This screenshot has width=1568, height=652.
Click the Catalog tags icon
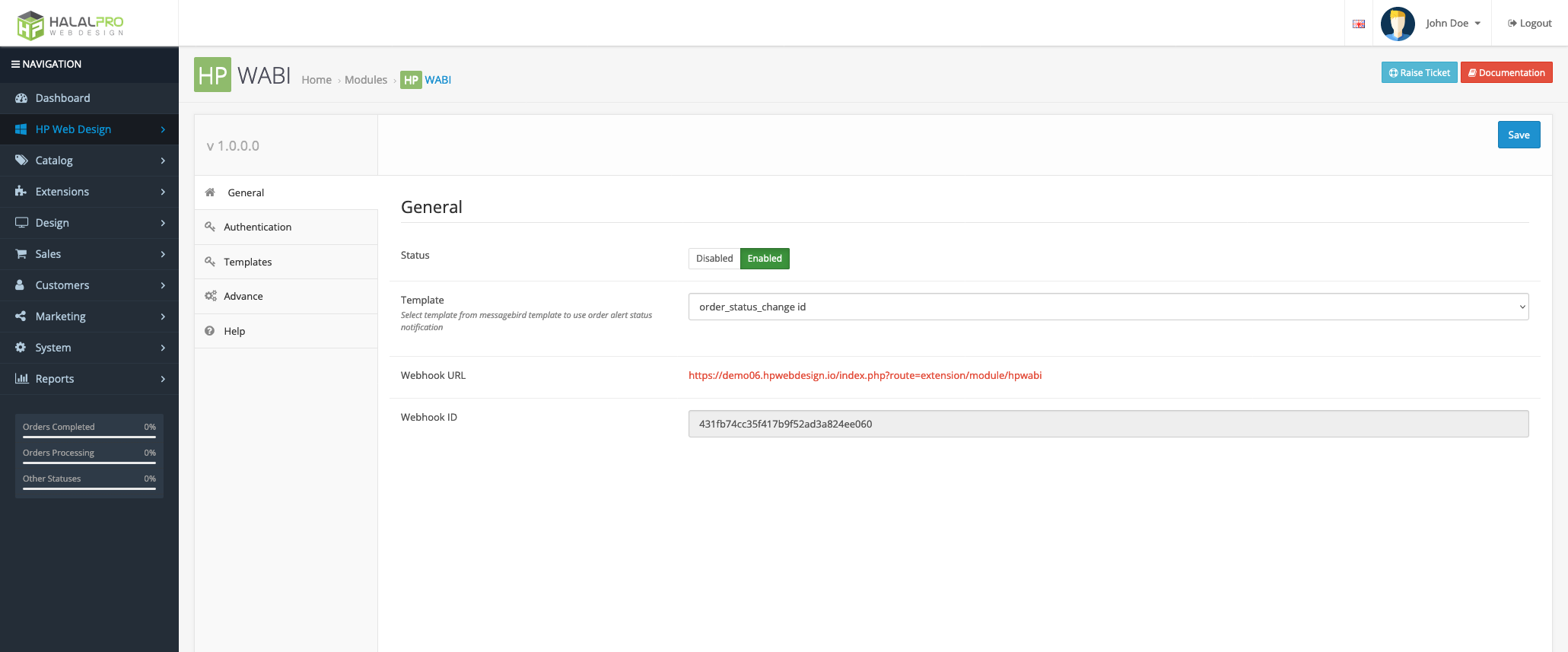coord(21,161)
